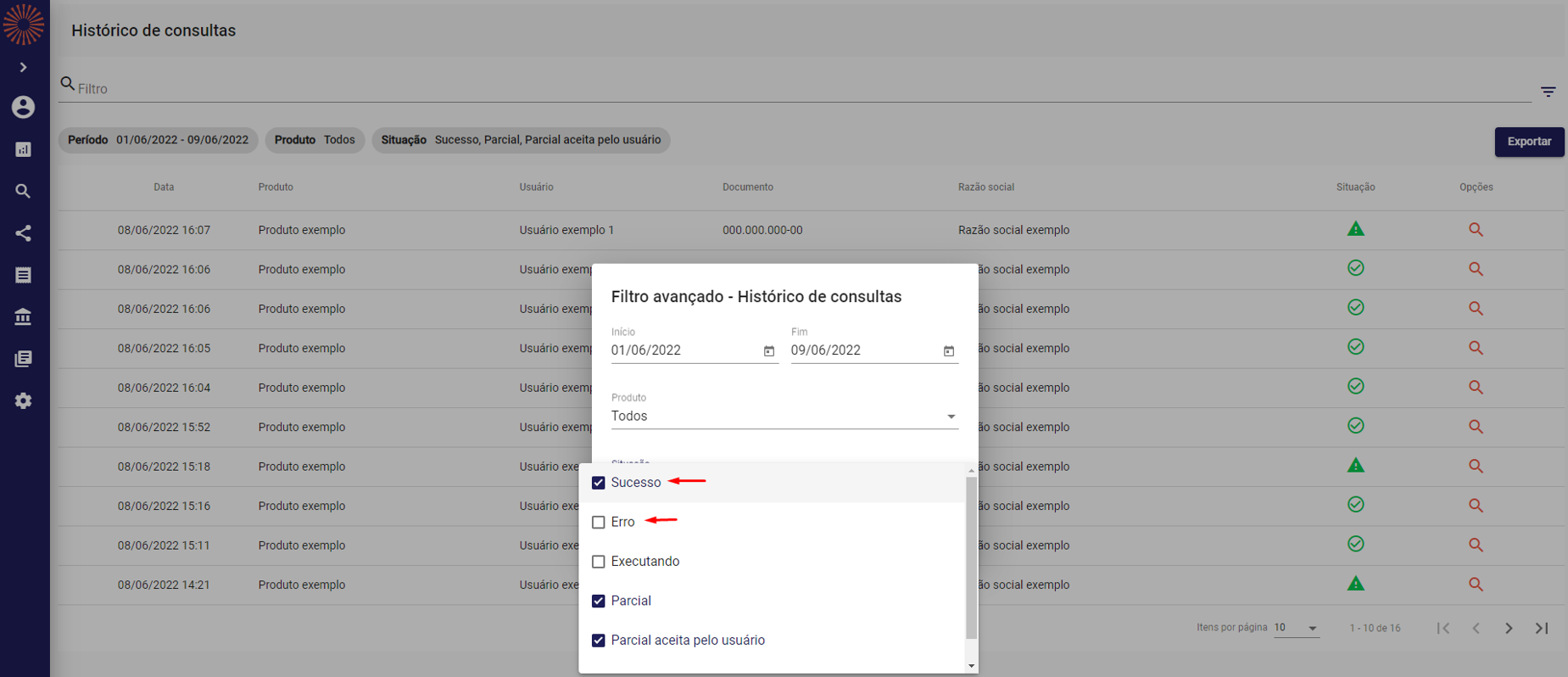The width and height of the screenshot is (1568, 677).
Task: Open the Início date calendar picker
Action: (x=768, y=351)
